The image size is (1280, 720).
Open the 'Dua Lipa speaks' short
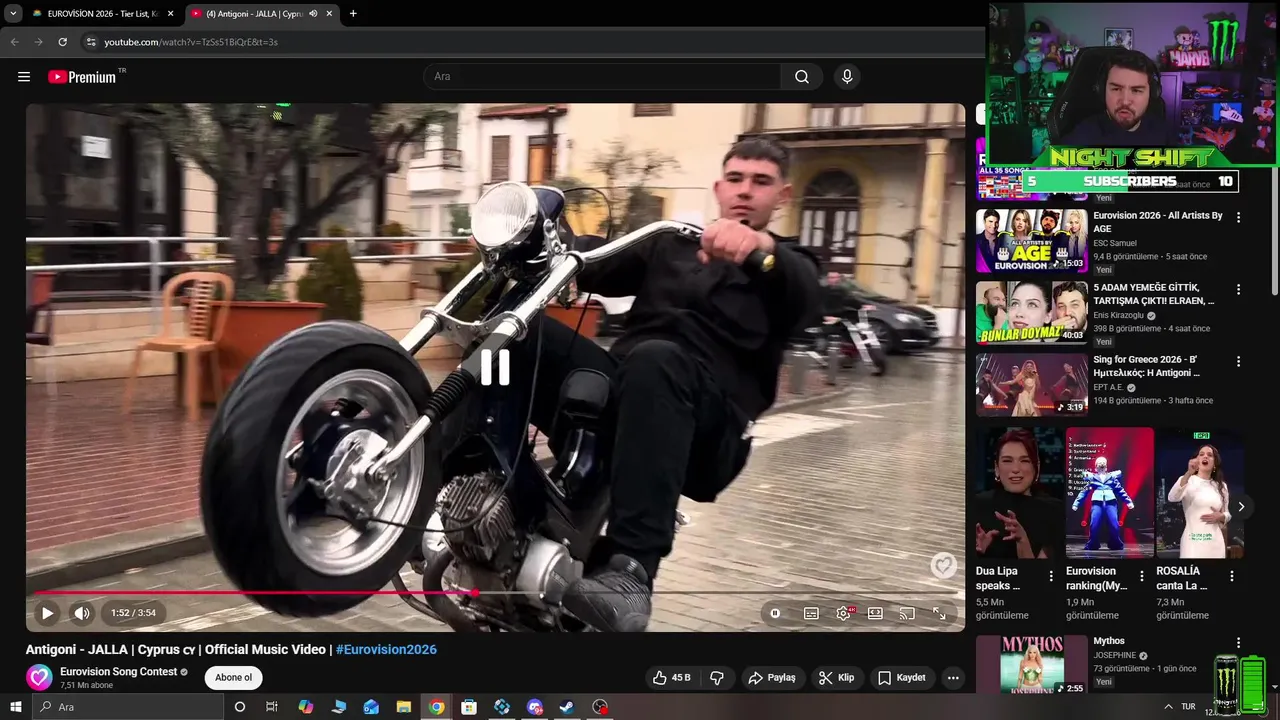coord(1019,493)
